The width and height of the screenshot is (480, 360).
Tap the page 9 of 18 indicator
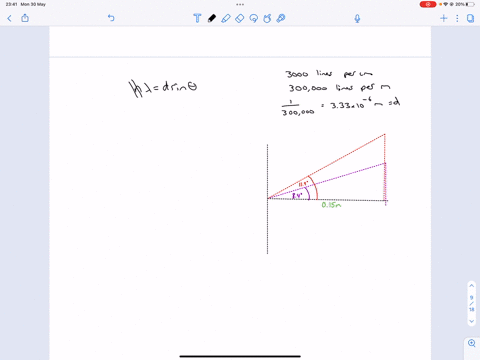(471, 303)
